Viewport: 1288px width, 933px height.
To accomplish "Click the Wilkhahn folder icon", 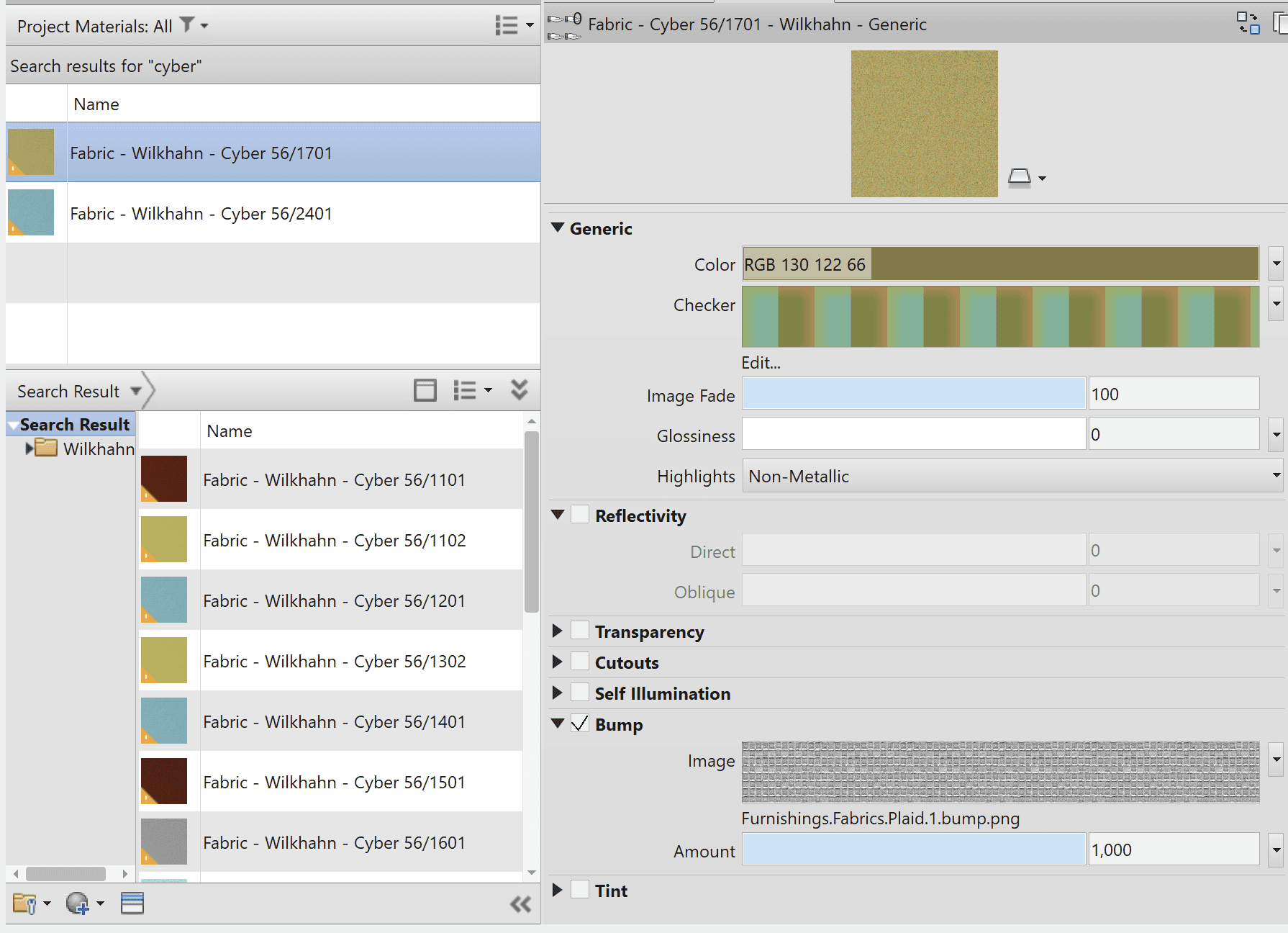I will pos(46,449).
